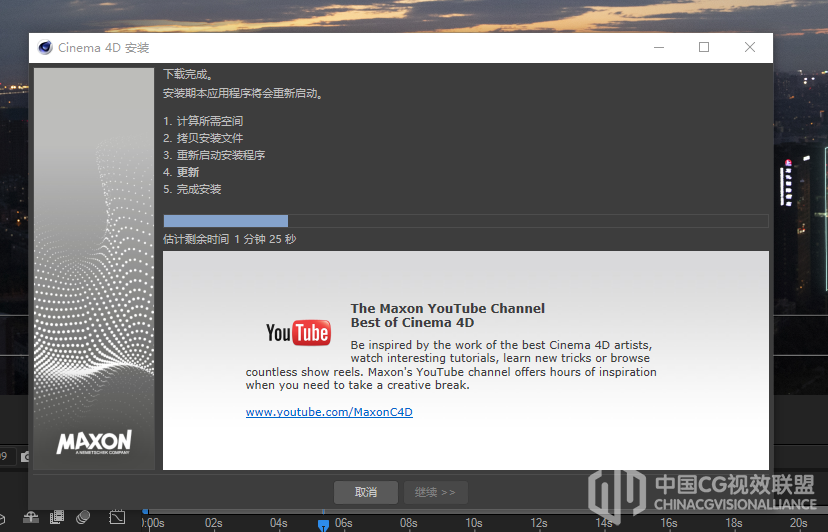The width and height of the screenshot is (828, 532).
Task: Click the 10s mark on timeline ruler
Action: (x=473, y=523)
